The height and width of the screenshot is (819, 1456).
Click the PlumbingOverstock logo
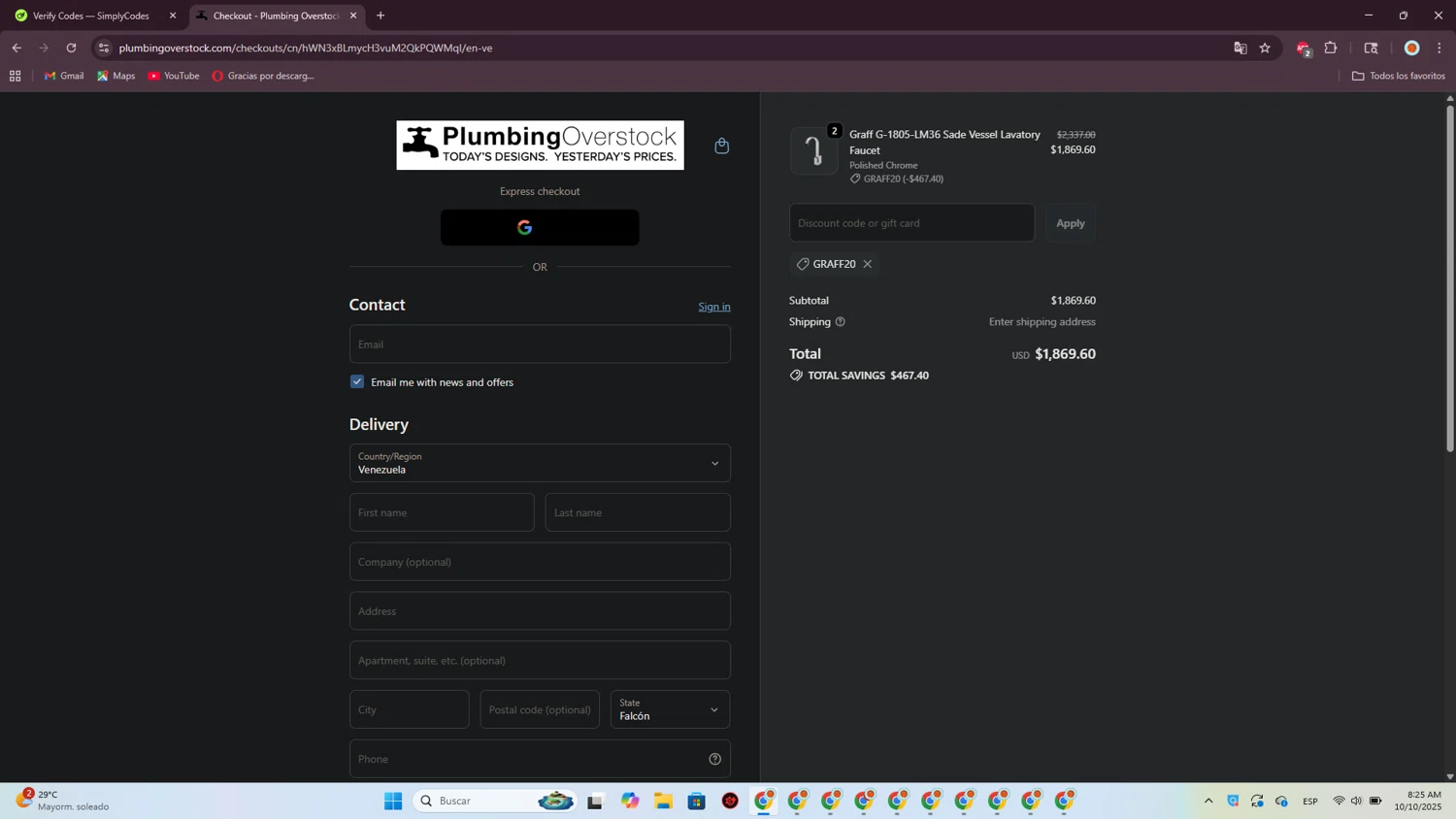540,146
